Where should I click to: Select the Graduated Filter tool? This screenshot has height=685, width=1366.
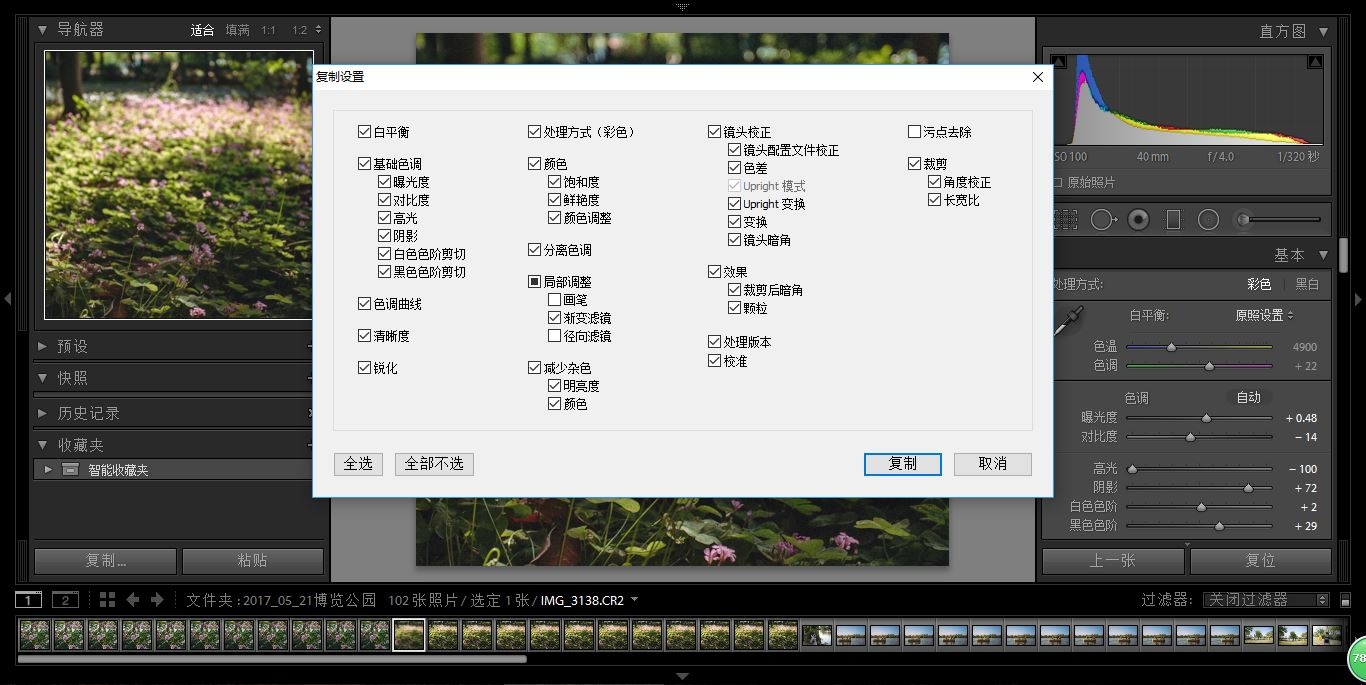click(x=1172, y=219)
